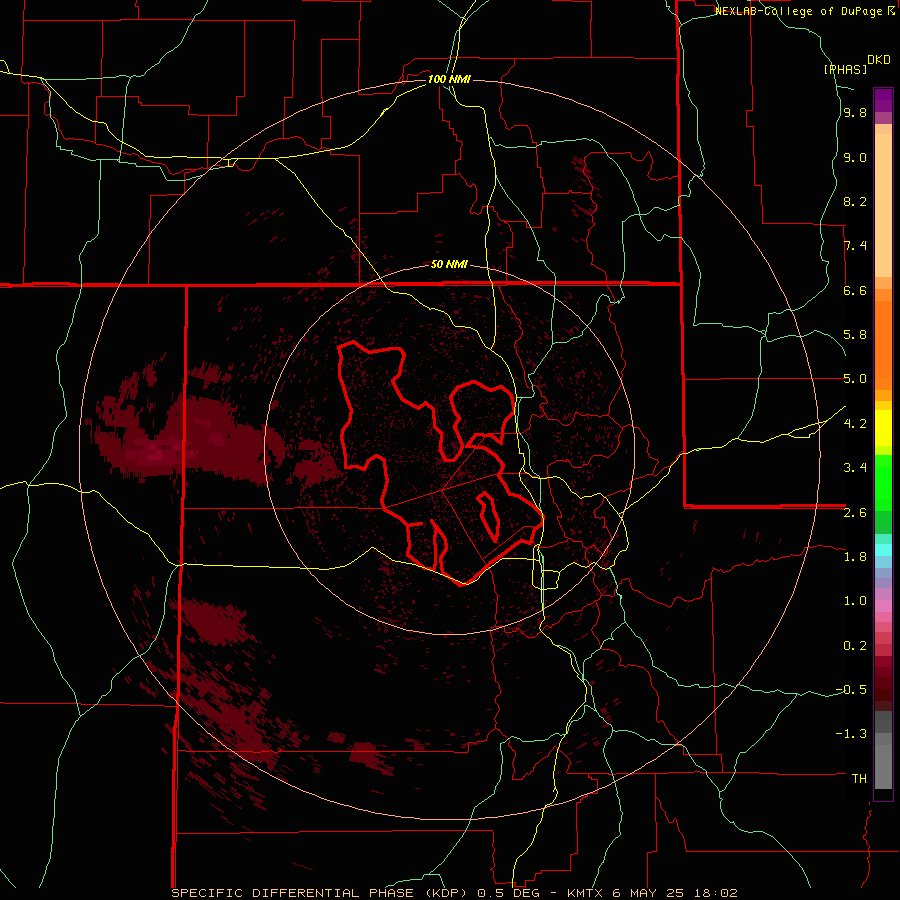The height and width of the screenshot is (900, 900).
Task: Click the 7.4 value on color scale
Action: 855,246
